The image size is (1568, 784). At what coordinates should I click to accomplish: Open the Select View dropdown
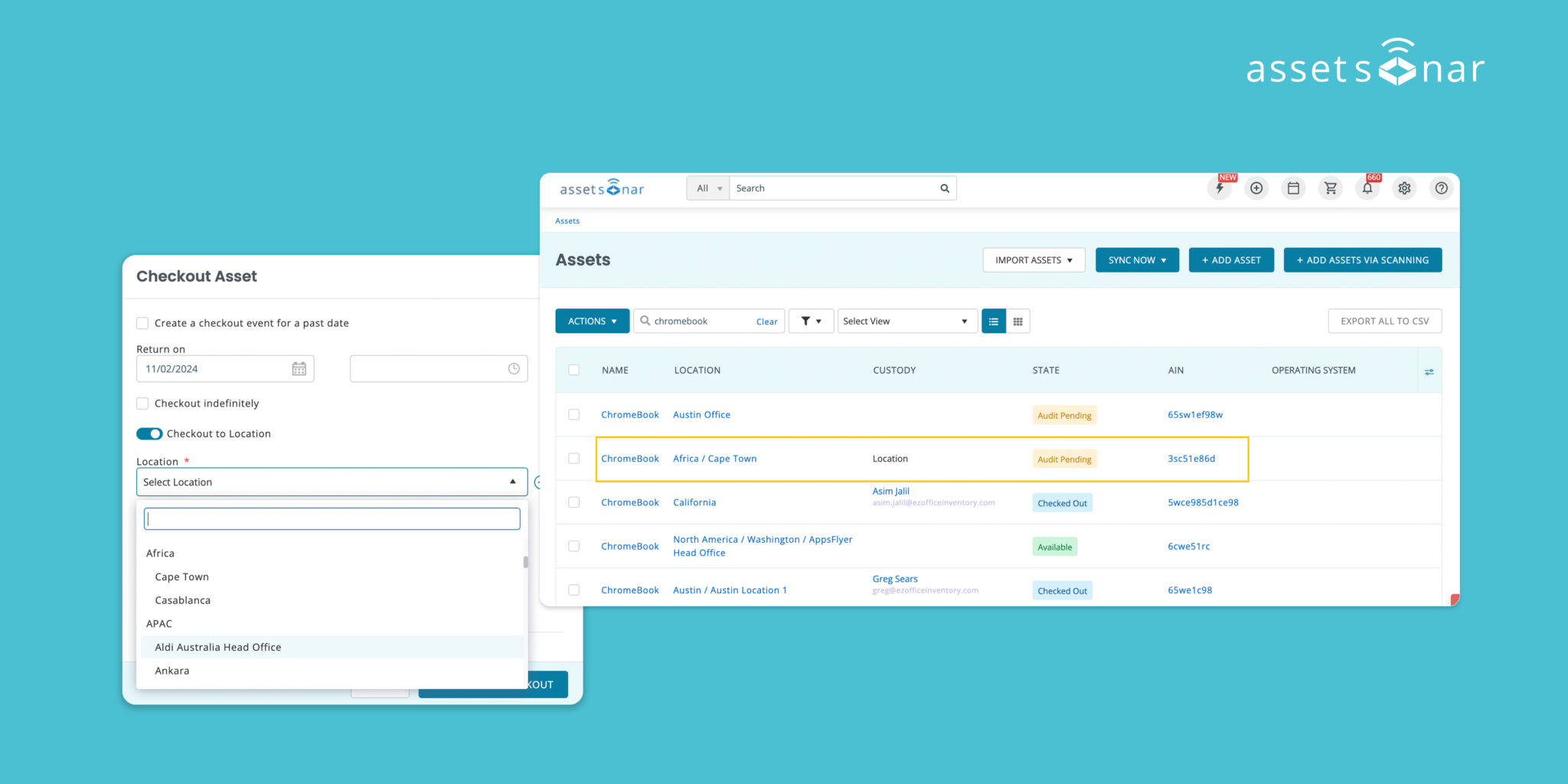907,321
